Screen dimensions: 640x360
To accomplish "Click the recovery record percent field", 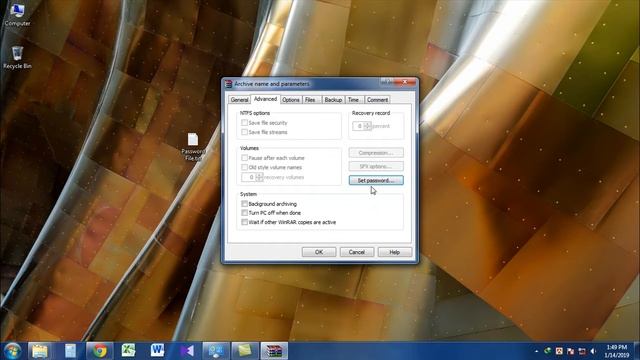I will (x=358, y=126).
